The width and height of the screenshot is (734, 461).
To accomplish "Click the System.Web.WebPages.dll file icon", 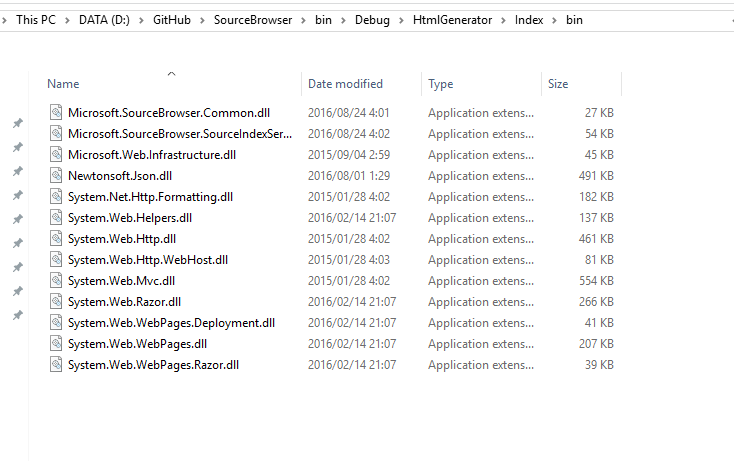I will point(56,344).
